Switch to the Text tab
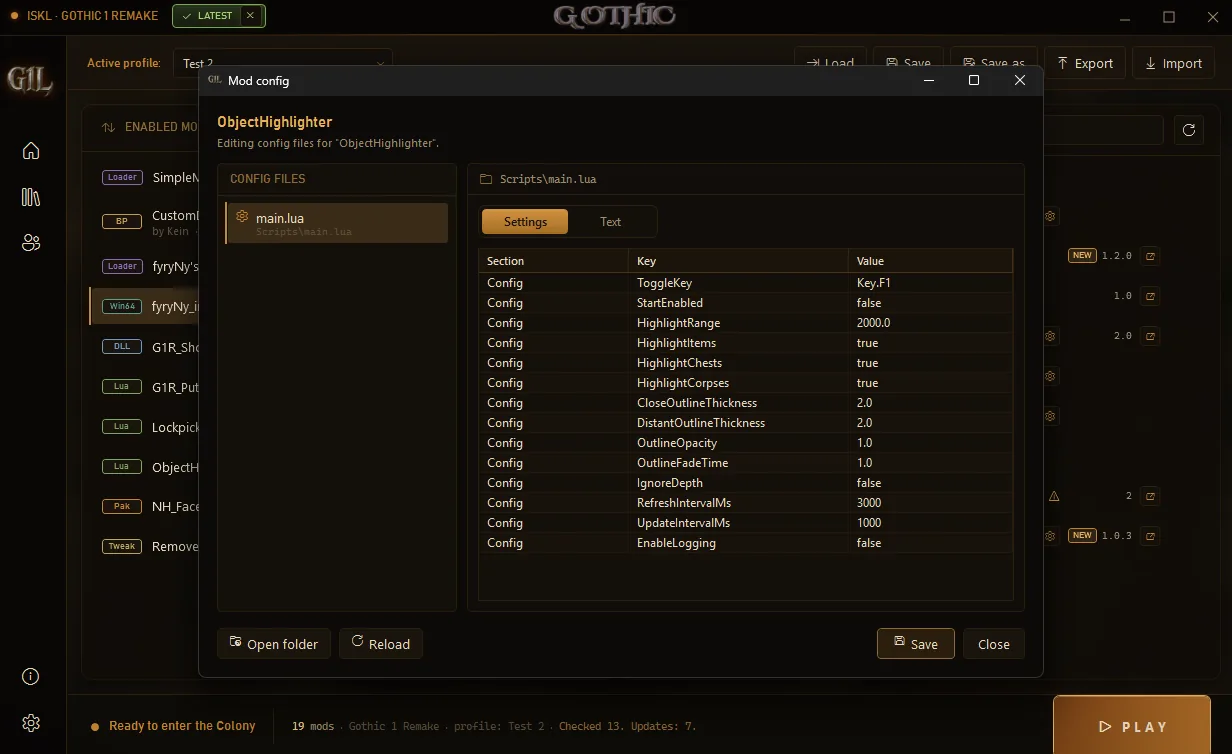1232x754 pixels. [x=610, y=222]
